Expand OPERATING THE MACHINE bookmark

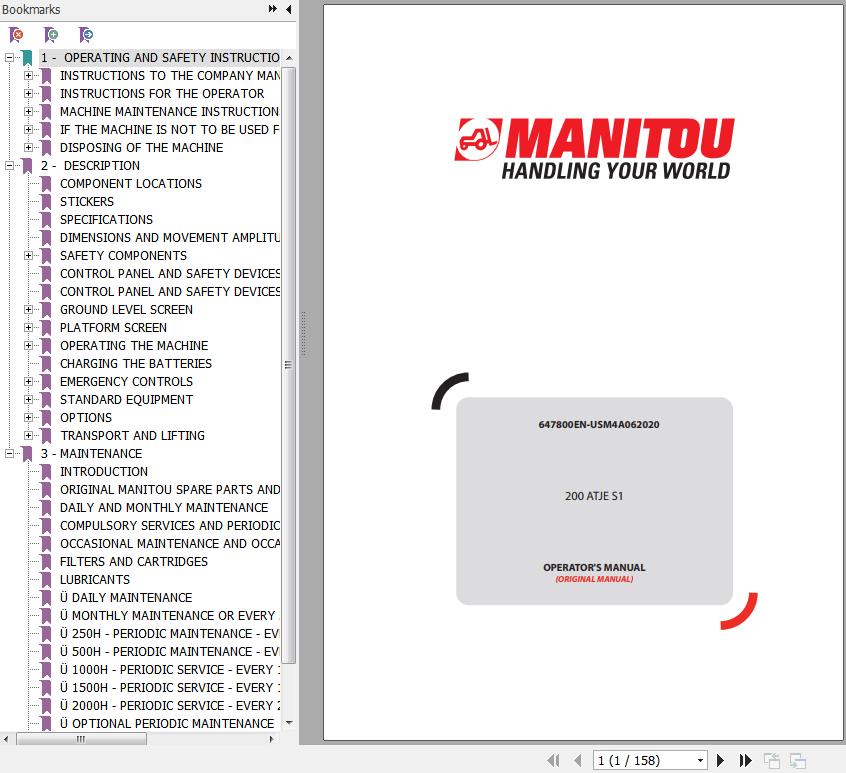click(29, 345)
